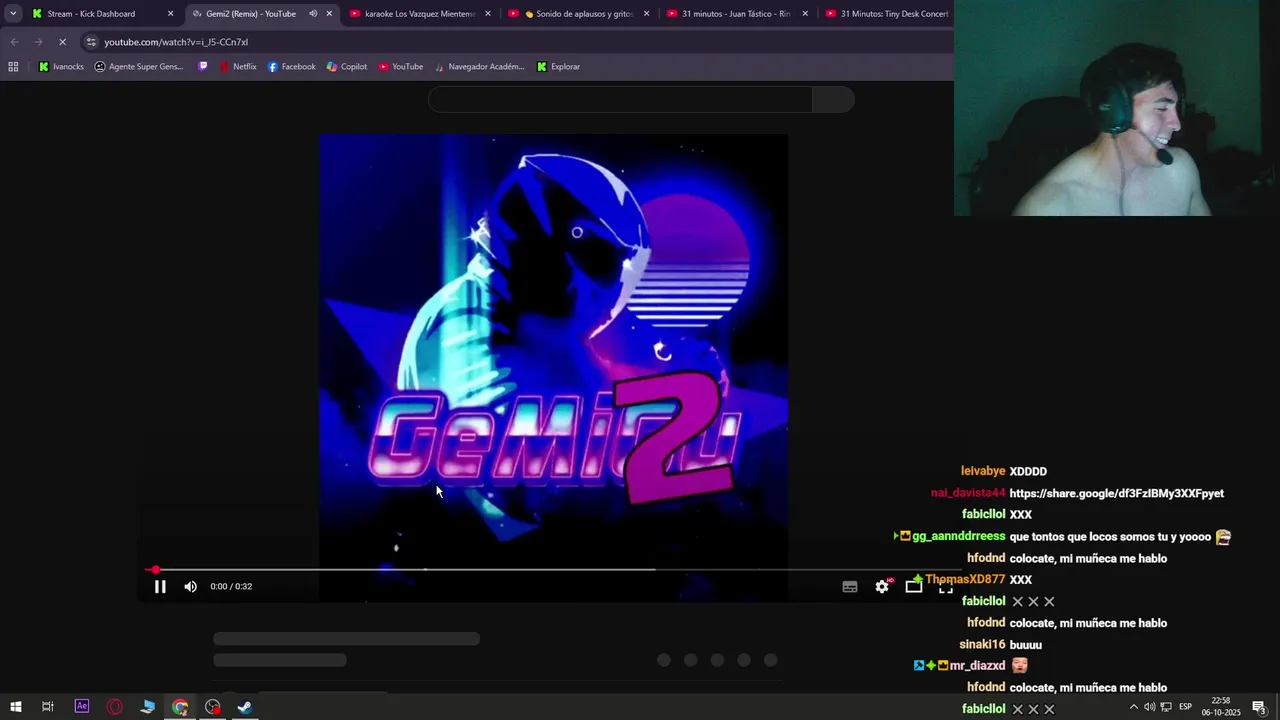Open the clock and calendar flyout
This screenshot has height=720, width=1280.
coord(1221,707)
